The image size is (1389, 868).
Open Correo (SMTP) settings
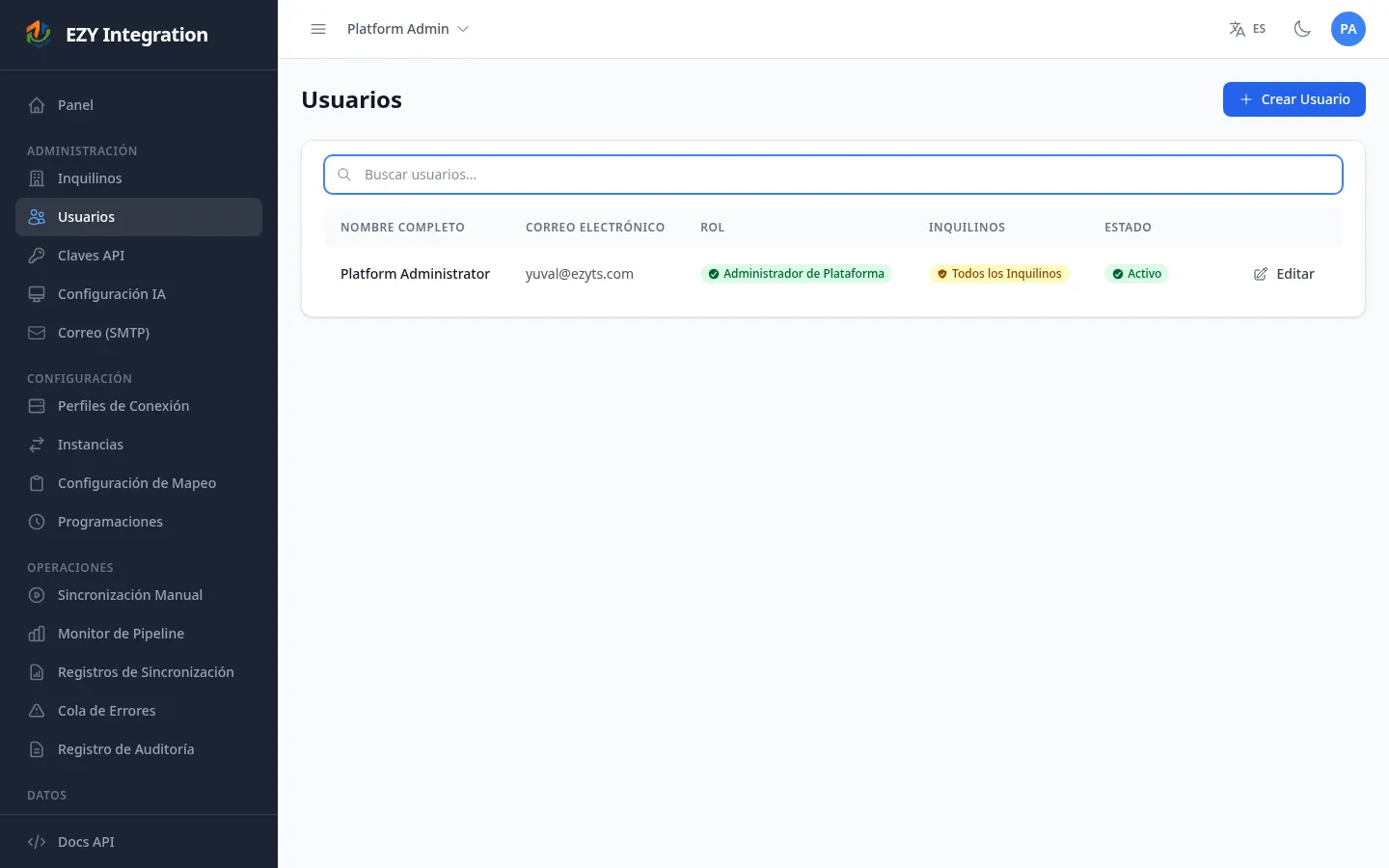pos(139,333)
